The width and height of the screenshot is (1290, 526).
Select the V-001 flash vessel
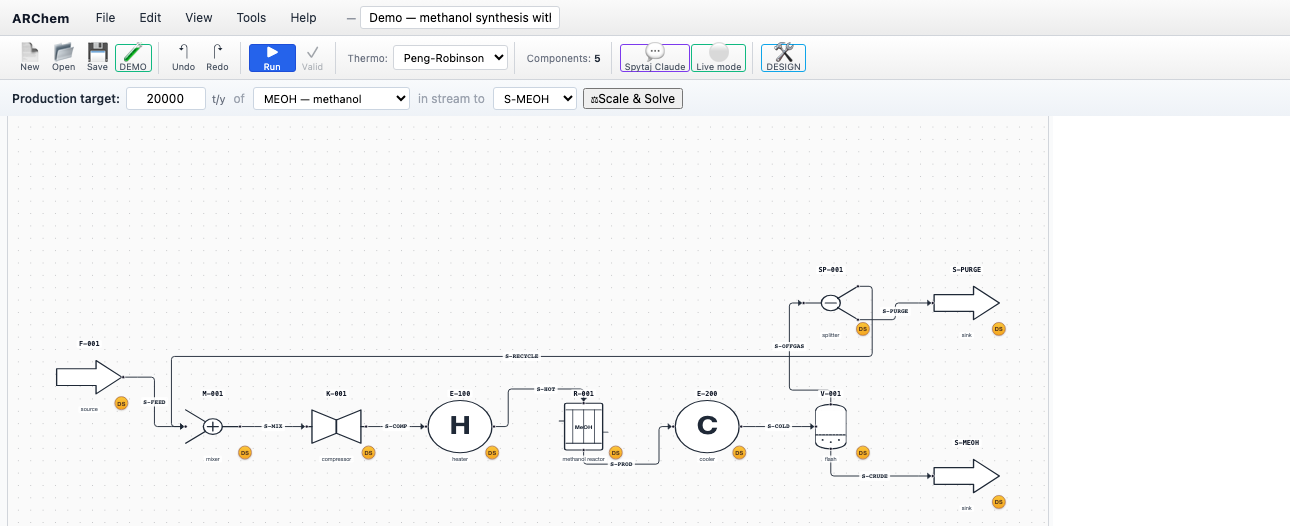[x=831, y=426]
